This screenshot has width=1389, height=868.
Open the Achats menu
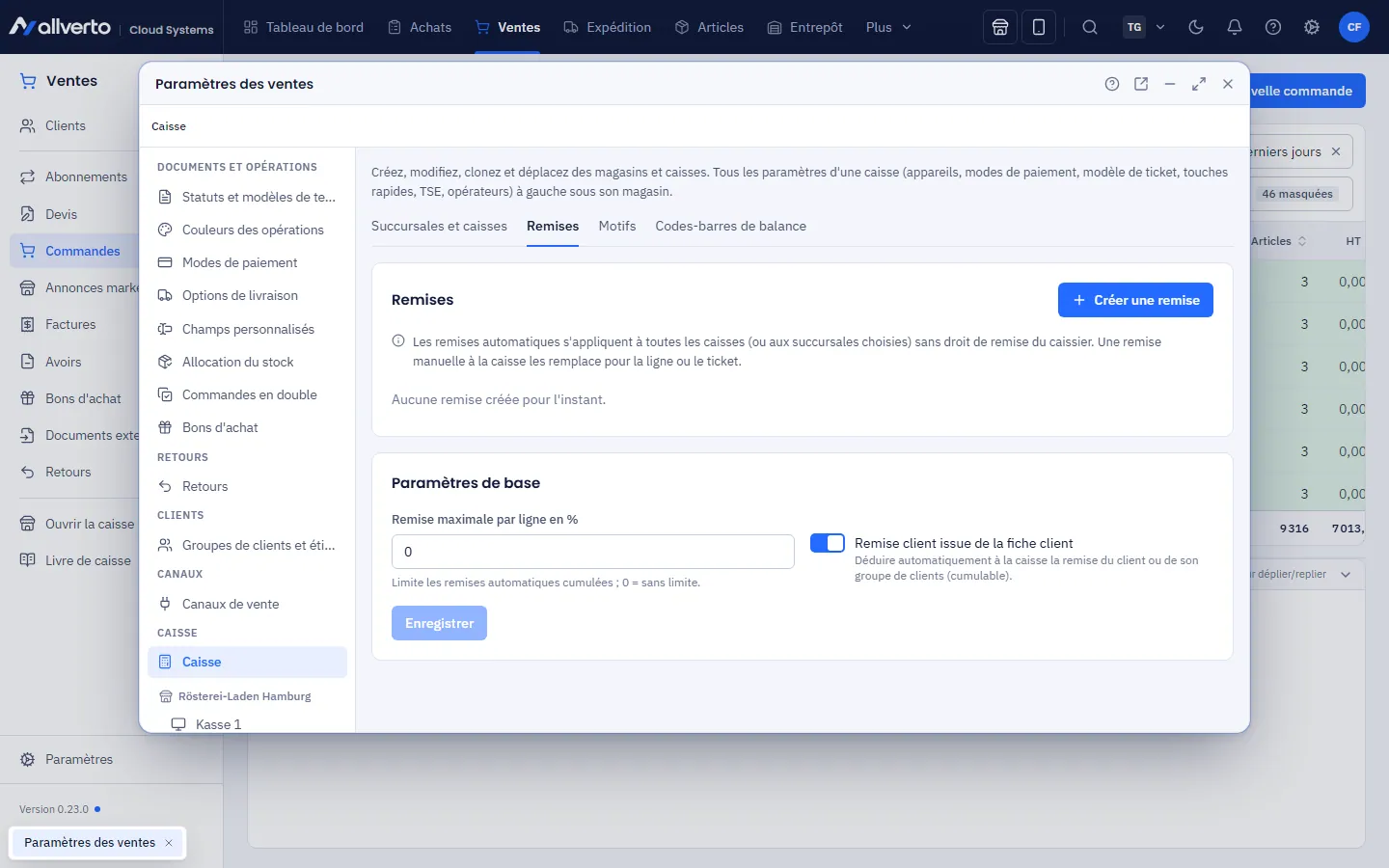[x=420, y=27]
